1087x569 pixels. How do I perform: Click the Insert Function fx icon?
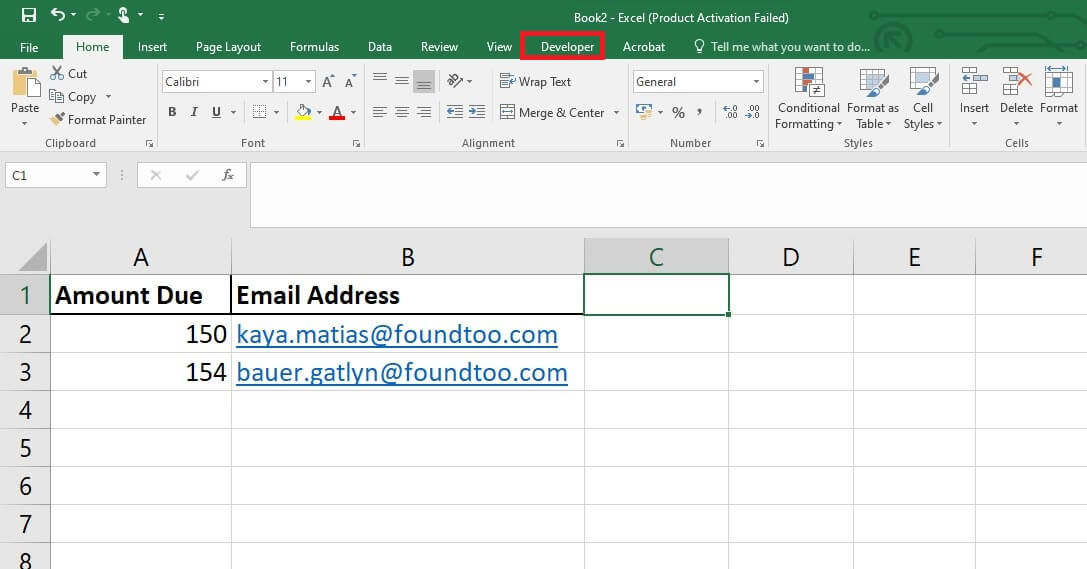[x=228, y=175]
